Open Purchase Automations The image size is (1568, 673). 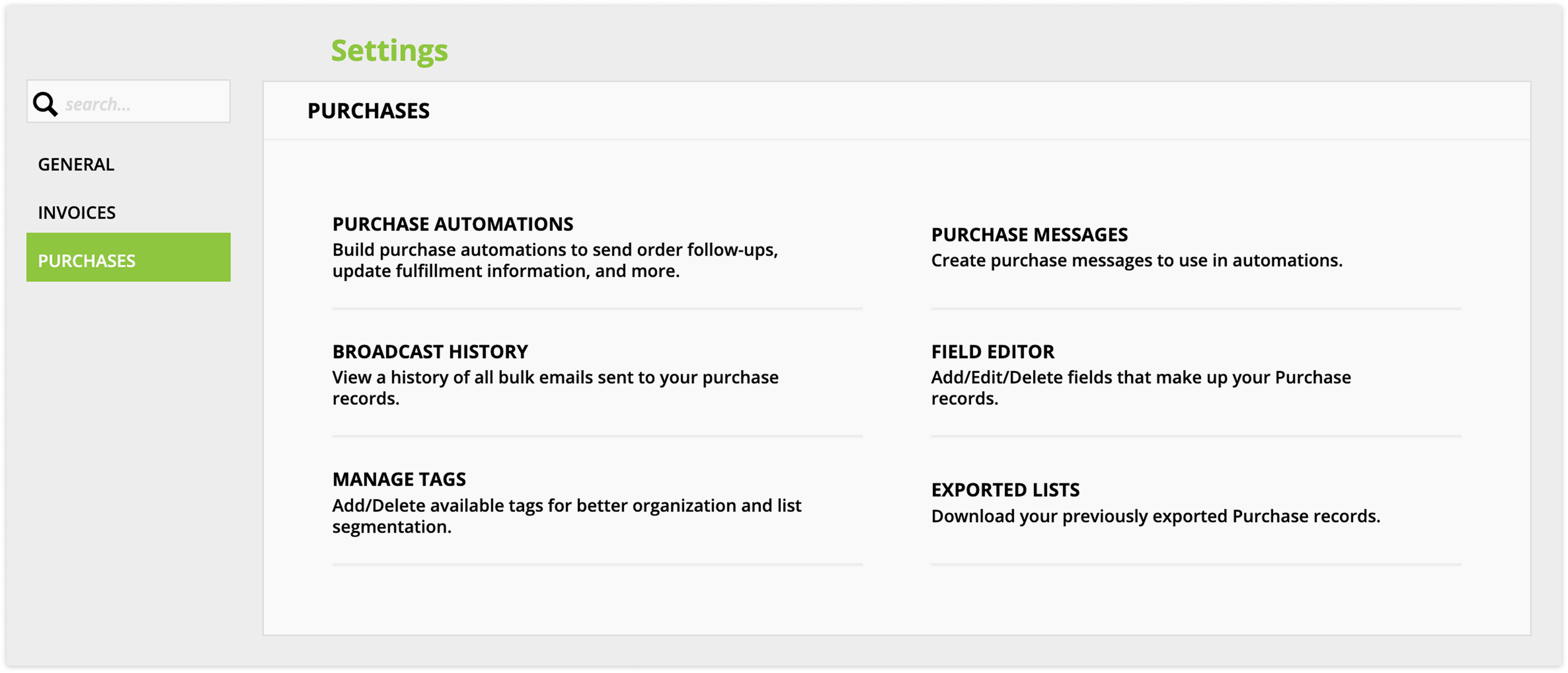(x=452, y=224)
